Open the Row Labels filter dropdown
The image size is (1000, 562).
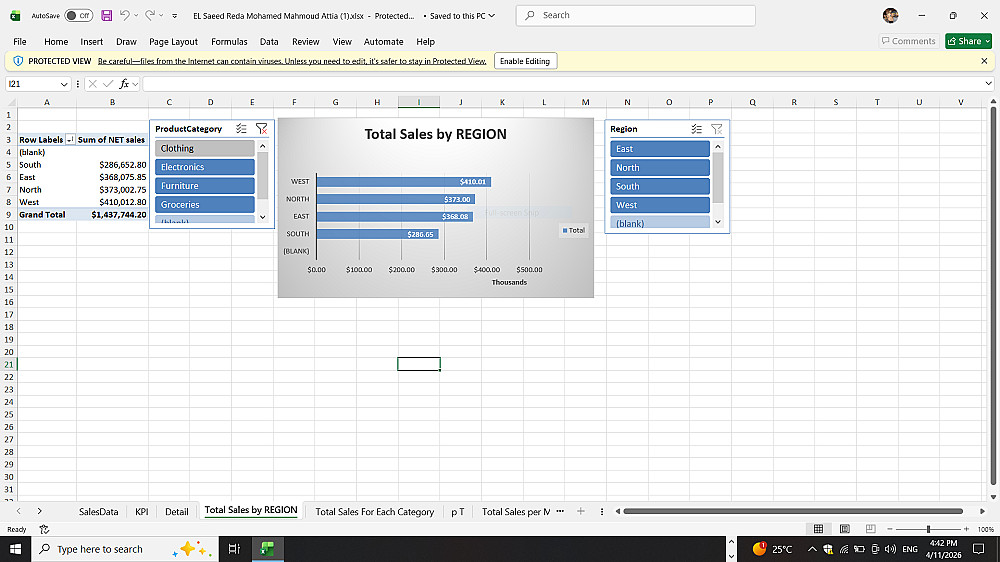point(70,140)
